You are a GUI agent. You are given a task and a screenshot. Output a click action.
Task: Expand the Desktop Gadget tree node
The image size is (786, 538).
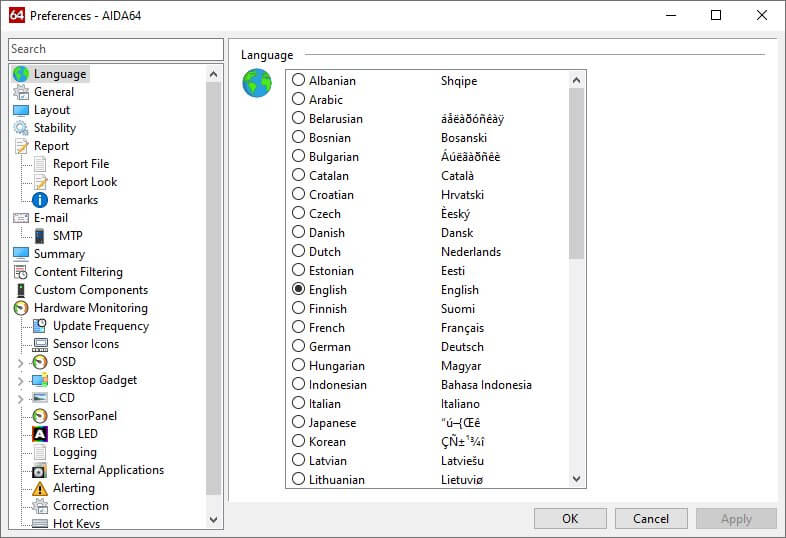[x=20, y=381]
